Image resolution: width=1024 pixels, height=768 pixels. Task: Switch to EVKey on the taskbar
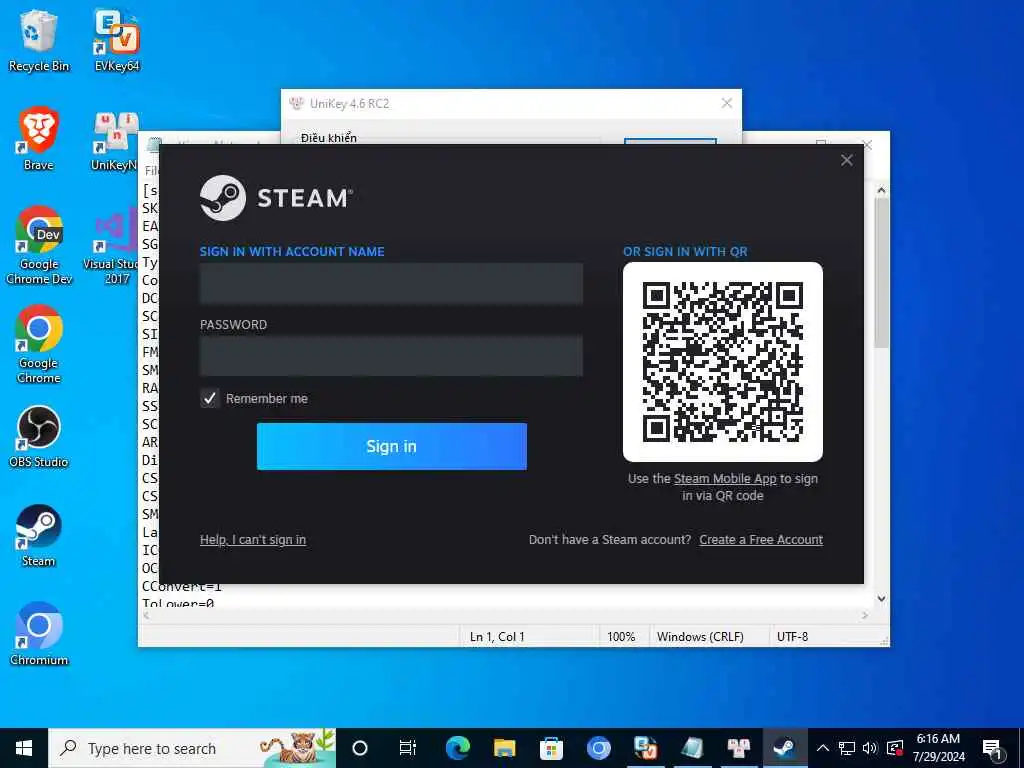point(645,748)
